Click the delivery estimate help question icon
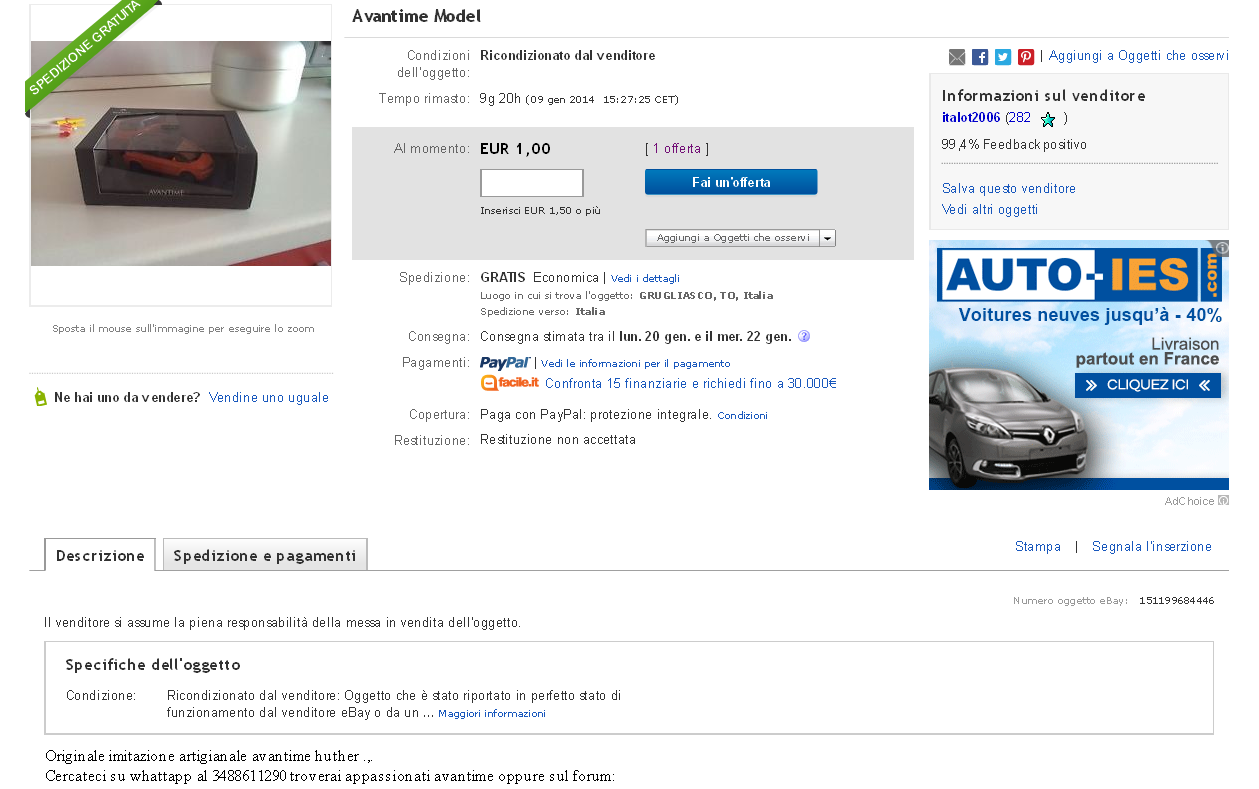Image resolution: width=1259 pixels, height=789 pixels. pyautogui.click(x=804, y=336)
